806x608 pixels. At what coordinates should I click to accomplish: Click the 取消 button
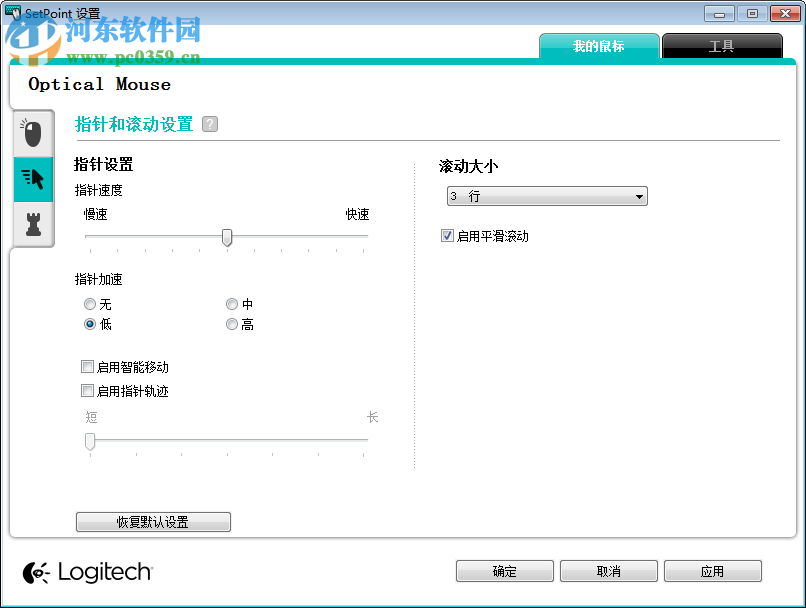tap(609, 570)
